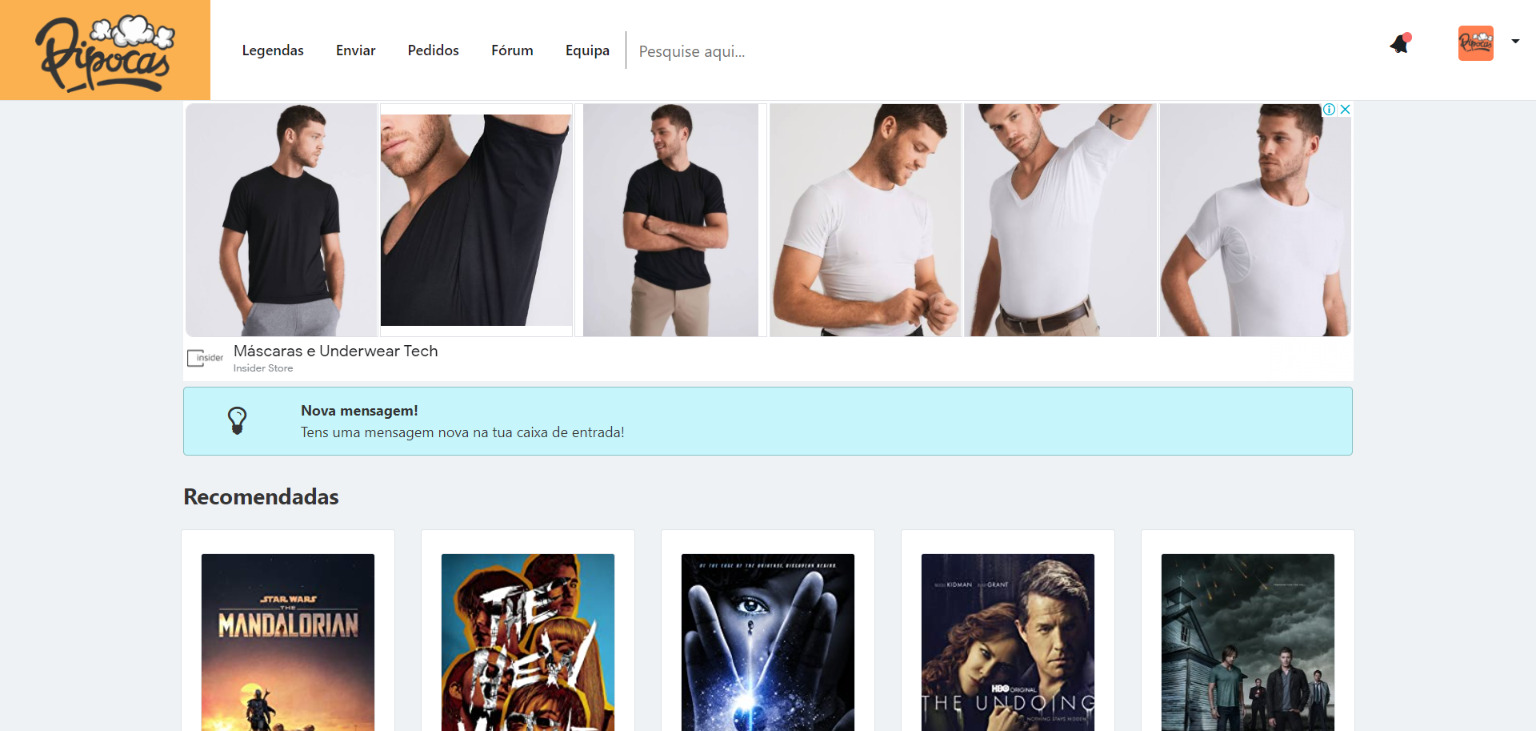Click the Insider Store logo icon
This screenshot has height=731, width=1536.
(204, 358)
